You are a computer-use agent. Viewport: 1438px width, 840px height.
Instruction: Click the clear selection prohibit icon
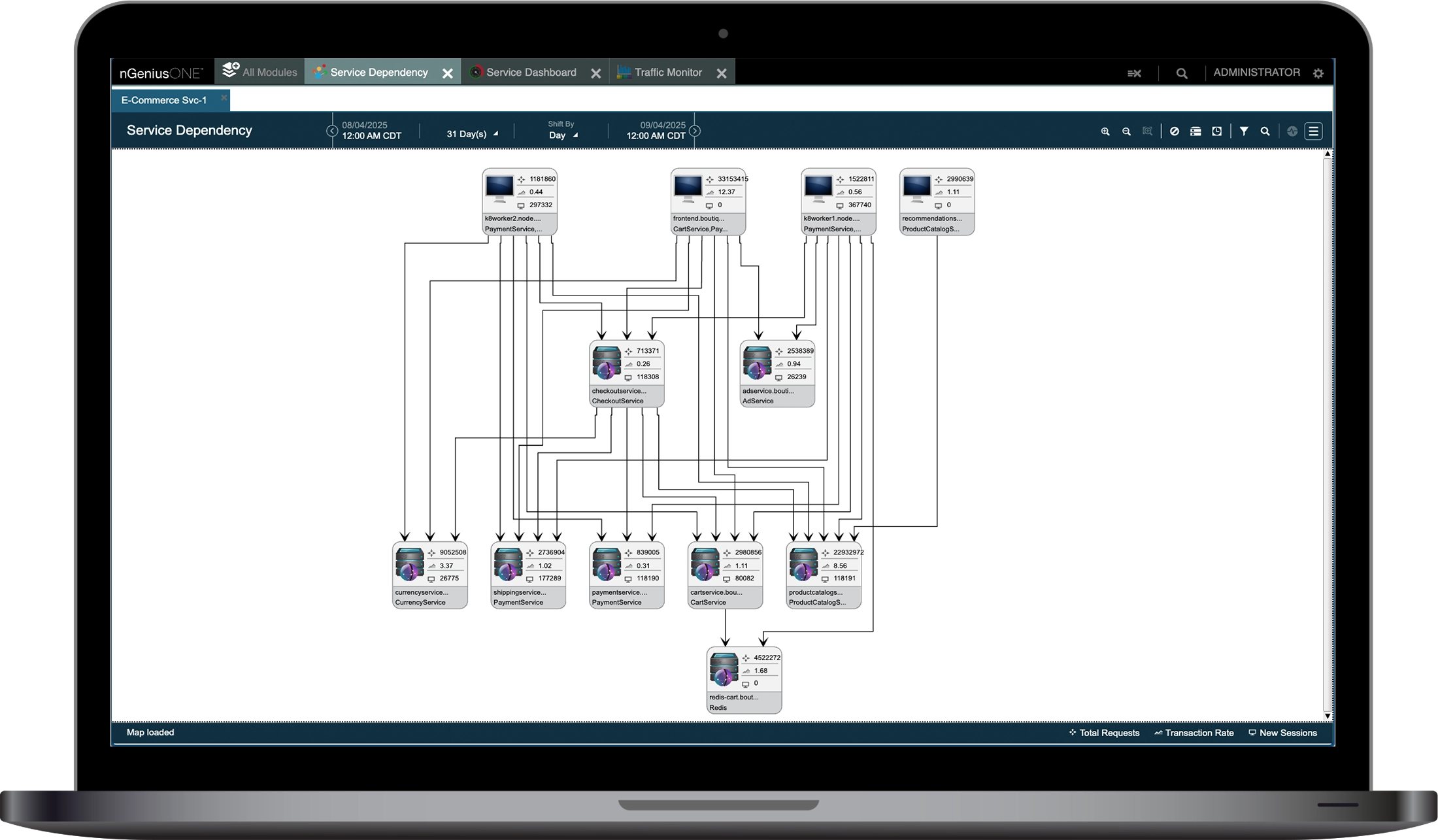[x=1175, y=131]
